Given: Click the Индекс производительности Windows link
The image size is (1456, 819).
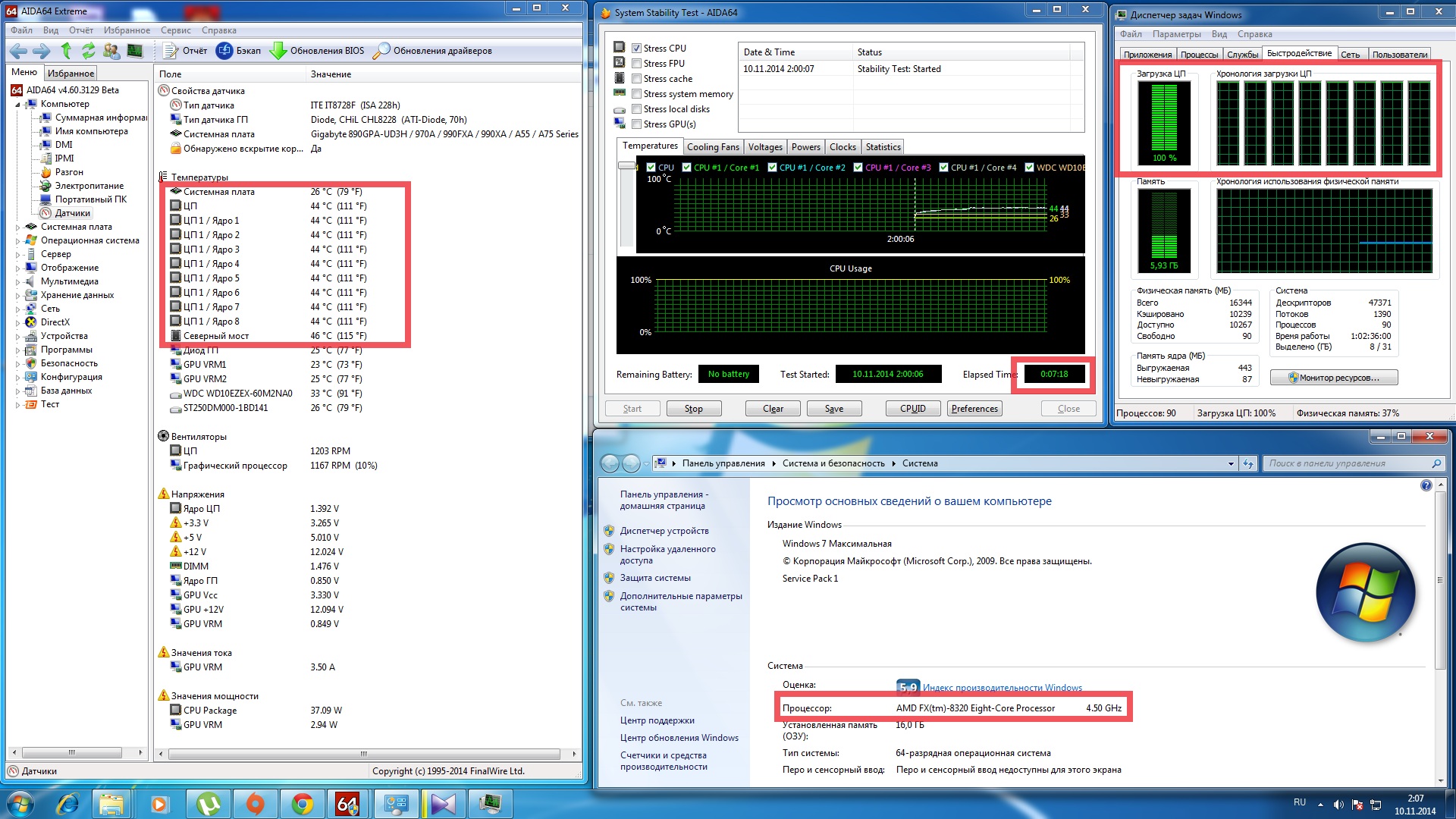Looking at the screenshot, I should coord(1002,688).
